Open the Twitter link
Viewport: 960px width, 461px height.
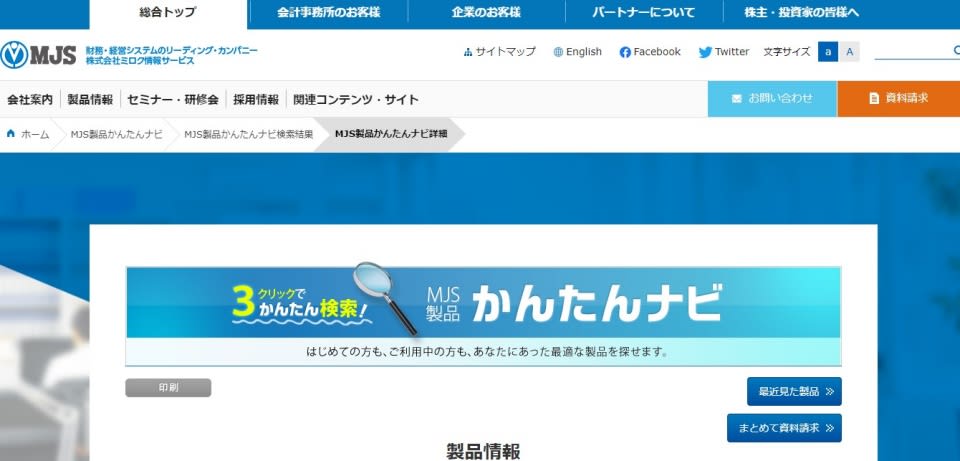(732, 52)
